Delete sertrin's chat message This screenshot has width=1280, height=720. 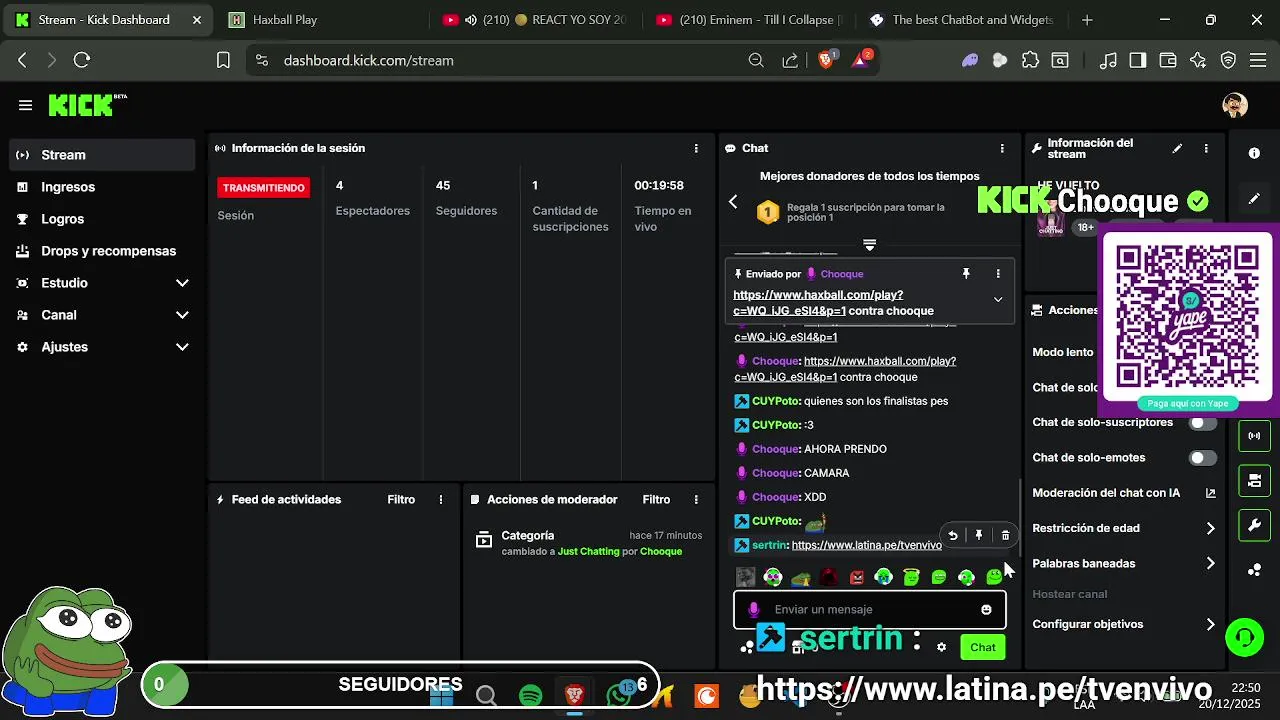click(x=1005, y=536)
